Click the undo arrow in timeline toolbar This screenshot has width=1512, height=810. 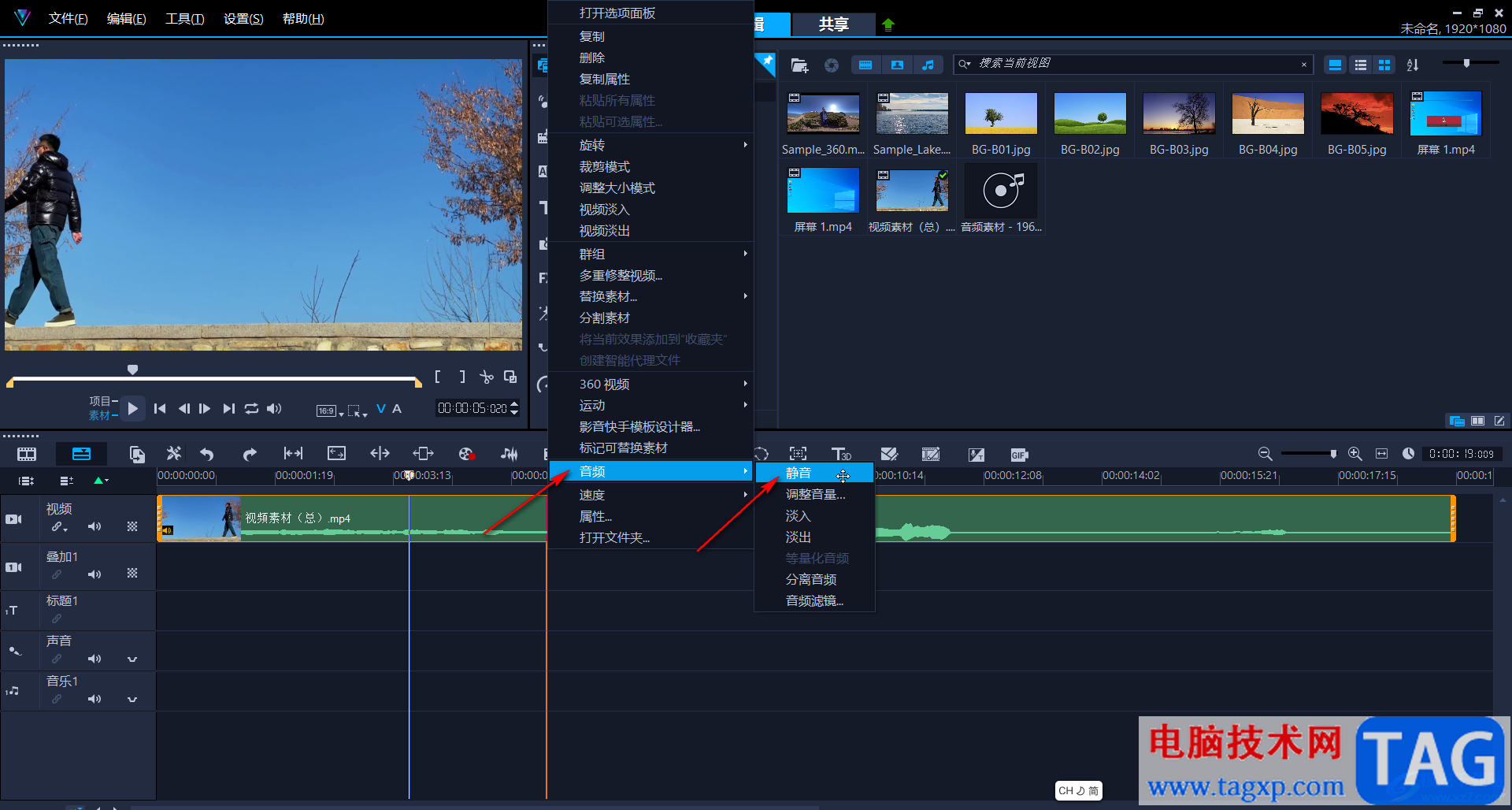(x=207, y=454)
